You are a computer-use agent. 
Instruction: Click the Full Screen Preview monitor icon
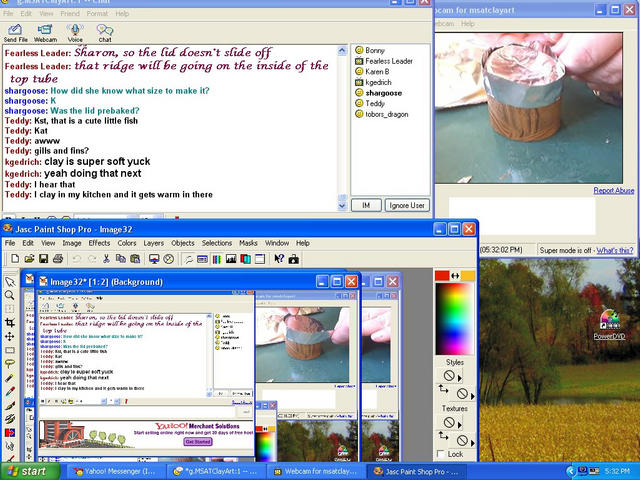(154, 259)
